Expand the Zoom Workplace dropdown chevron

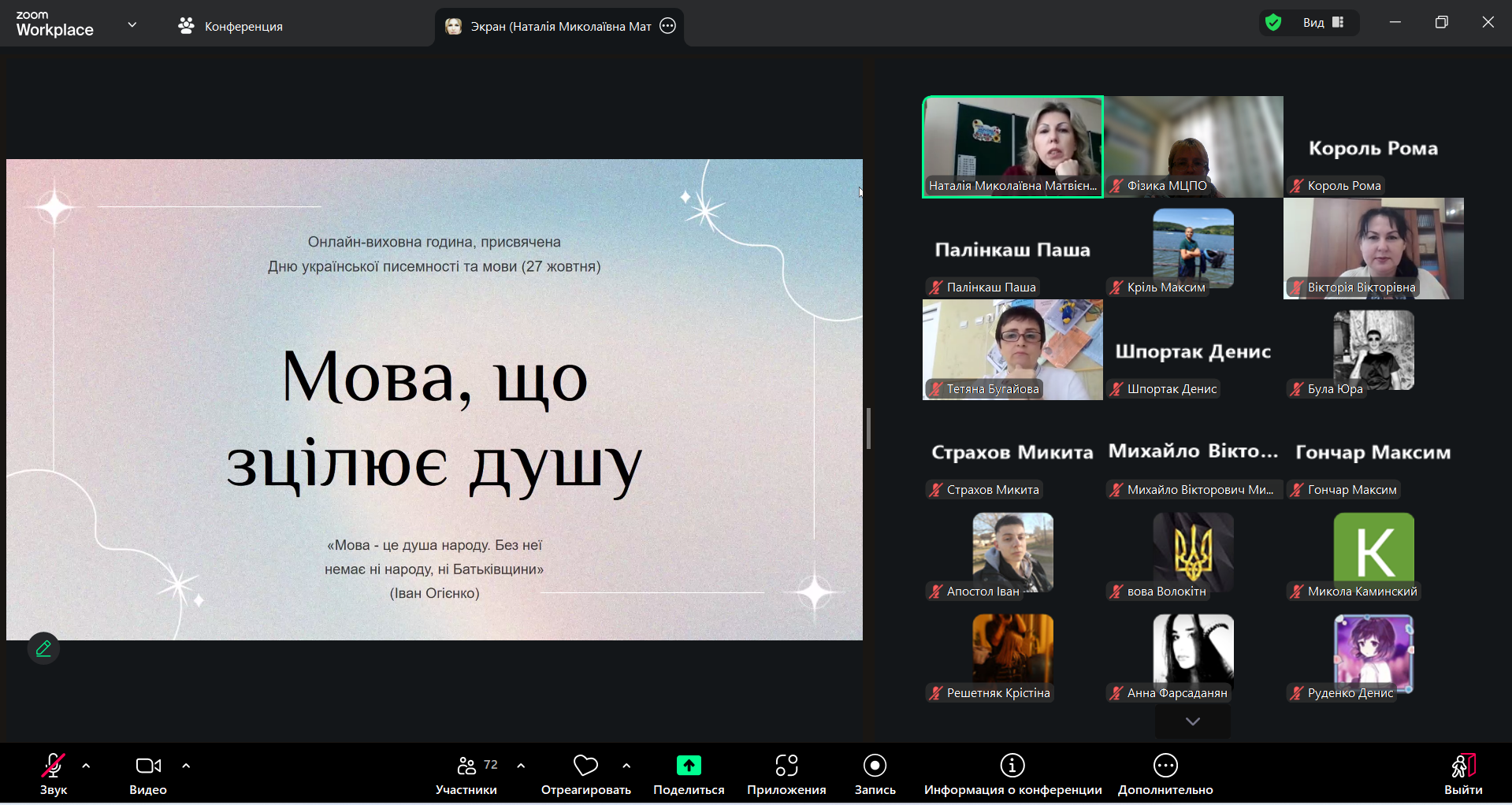pos(132,25)
